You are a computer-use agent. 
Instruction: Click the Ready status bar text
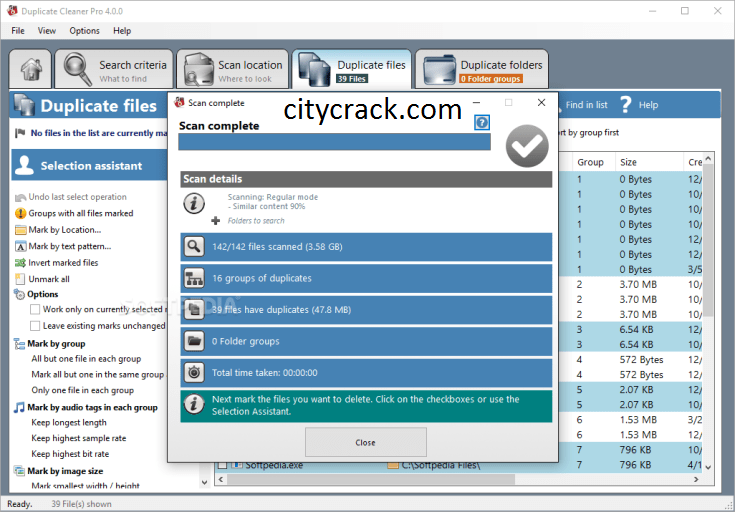coord(20,504)
